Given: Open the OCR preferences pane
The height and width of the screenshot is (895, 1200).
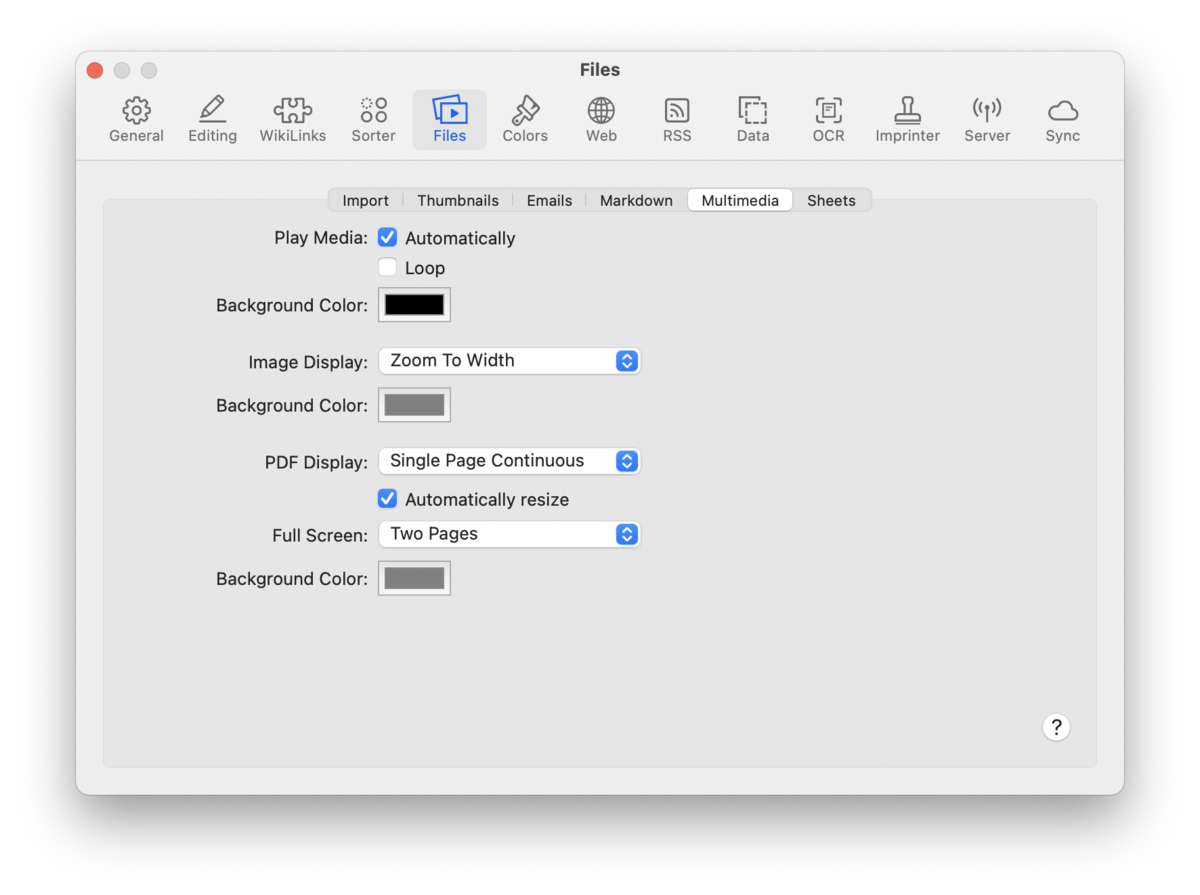Looking at the screenshot, I should (828, 120).
